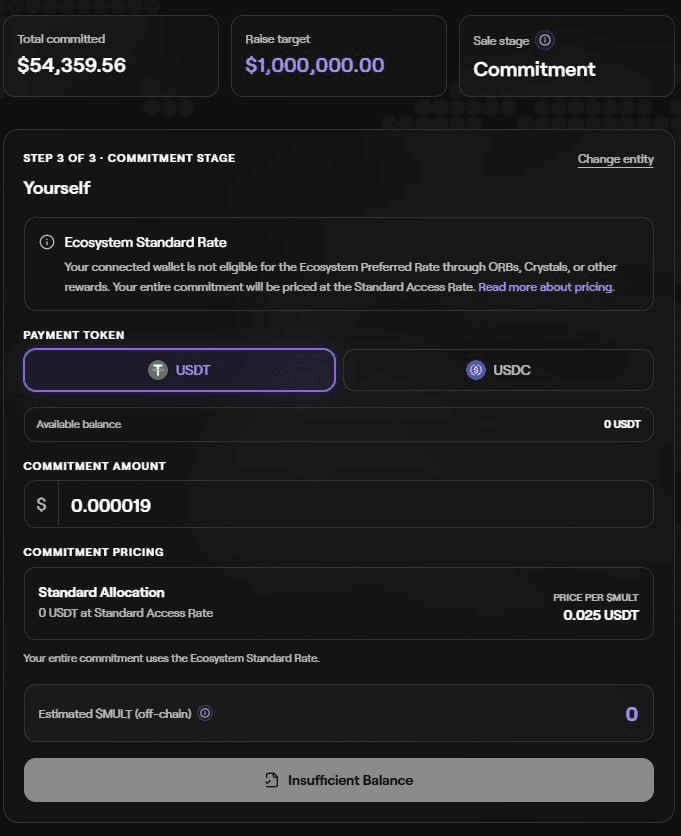The image size is (681, 836).
Task: Click the 0.025 USDT price per $MULT
Action: (600, 615)
